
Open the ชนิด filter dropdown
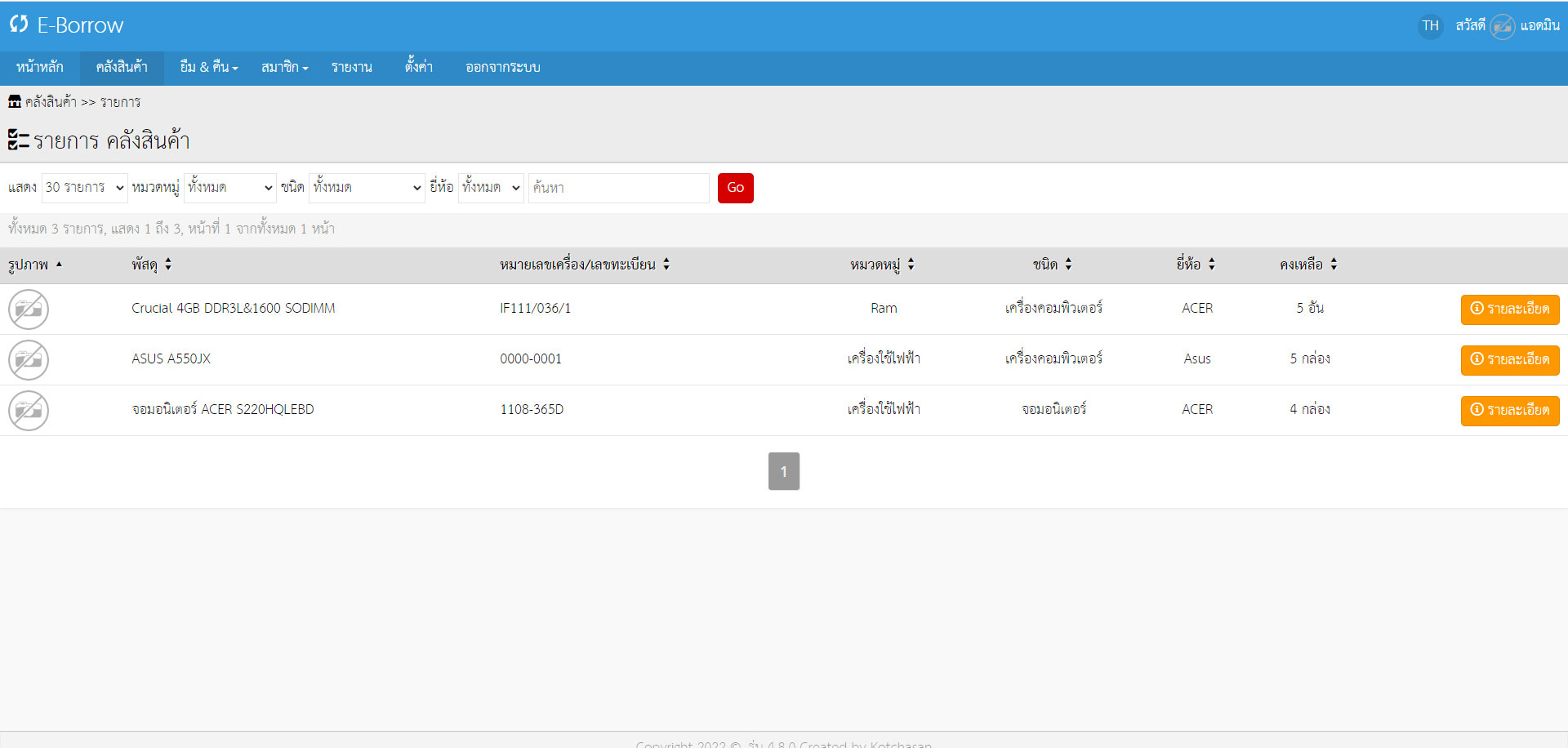point(367,188)
